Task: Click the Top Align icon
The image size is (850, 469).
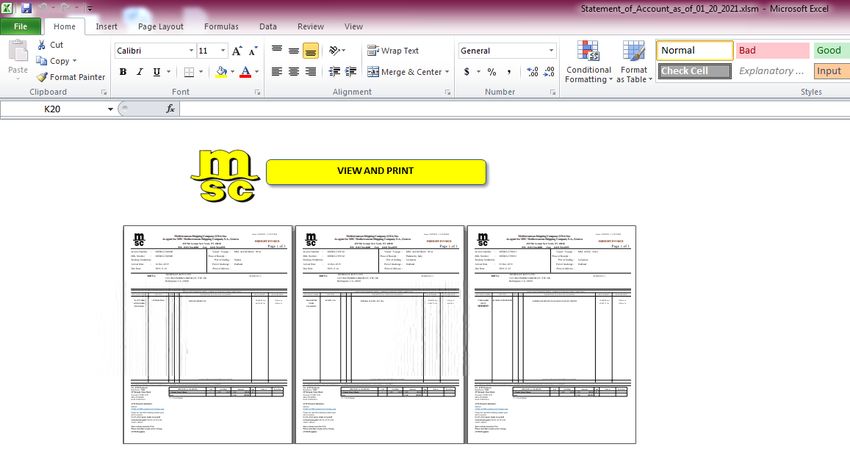Action: tap(277, 50)
